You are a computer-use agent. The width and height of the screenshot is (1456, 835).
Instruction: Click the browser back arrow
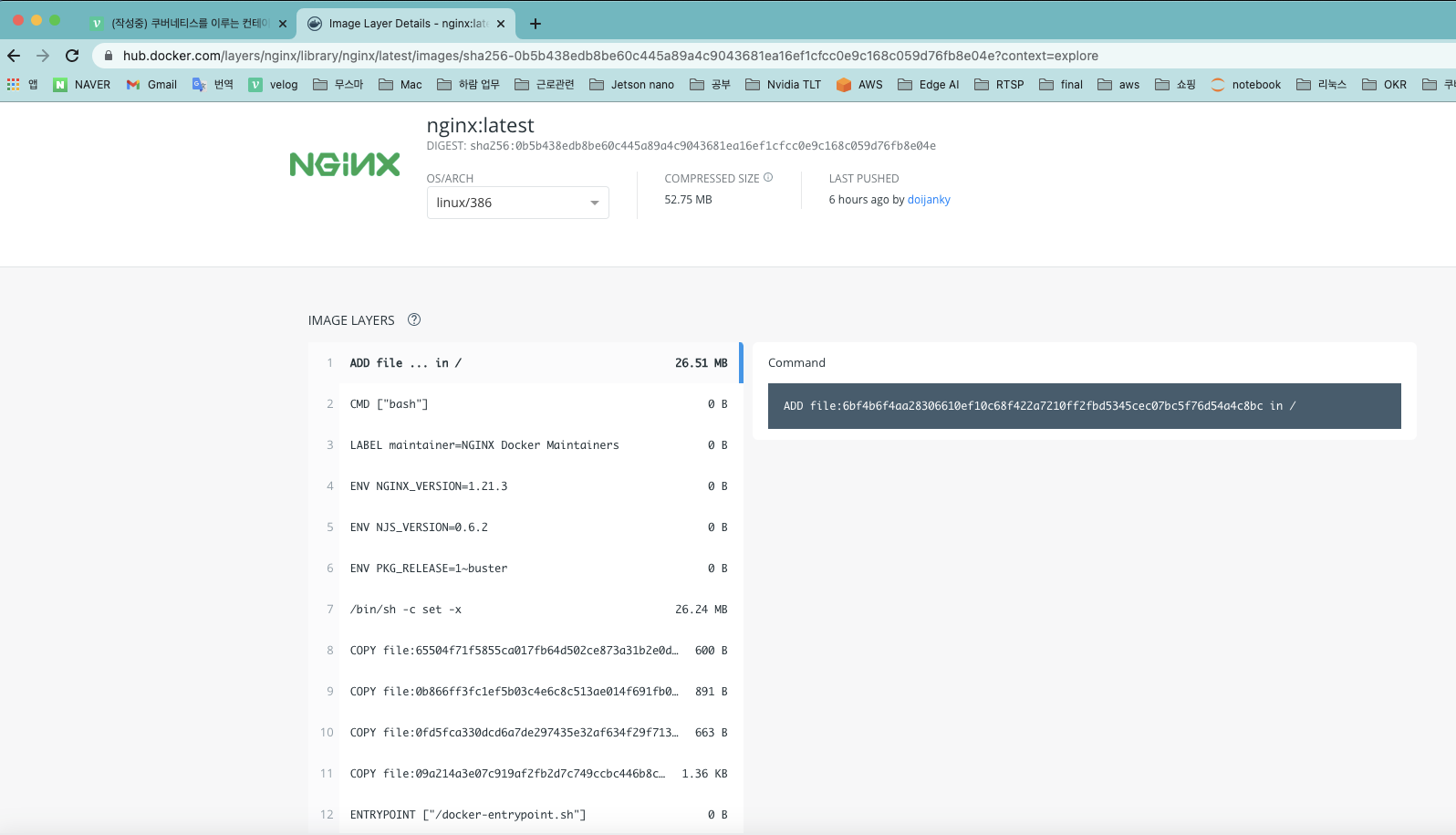tap(14, 56)
